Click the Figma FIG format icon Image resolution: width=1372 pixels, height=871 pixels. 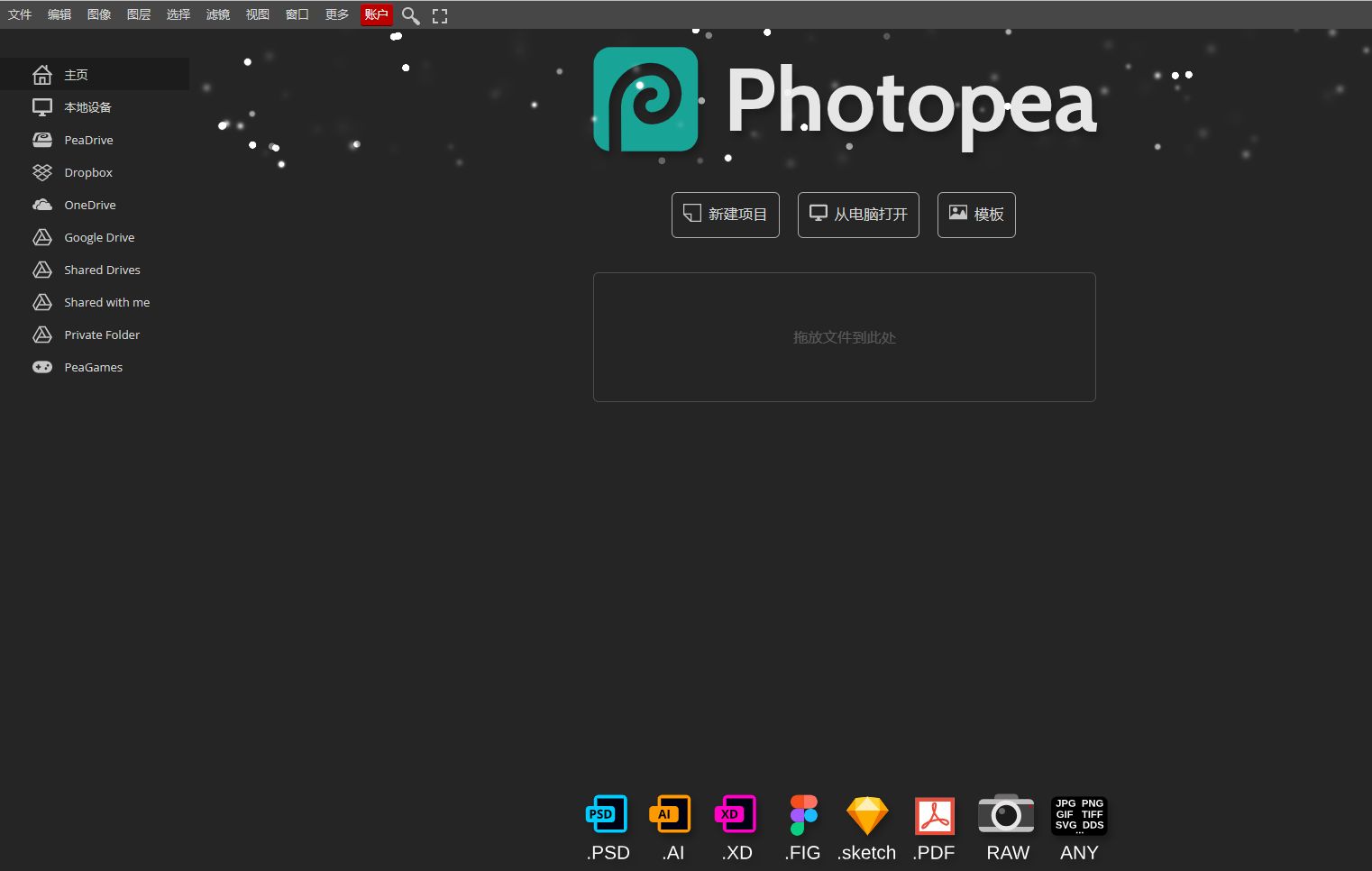pos(803,814)
